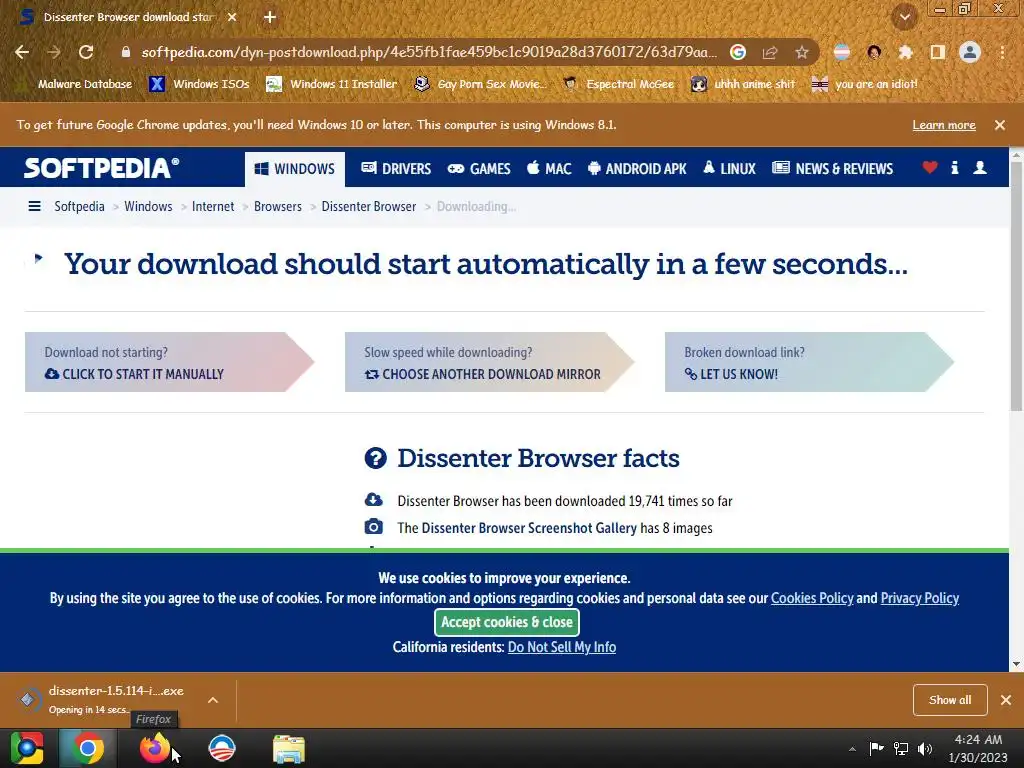Screen dimensions: 1024x768
Task: Open the network tray icon
Action: (x=901, y=748)
